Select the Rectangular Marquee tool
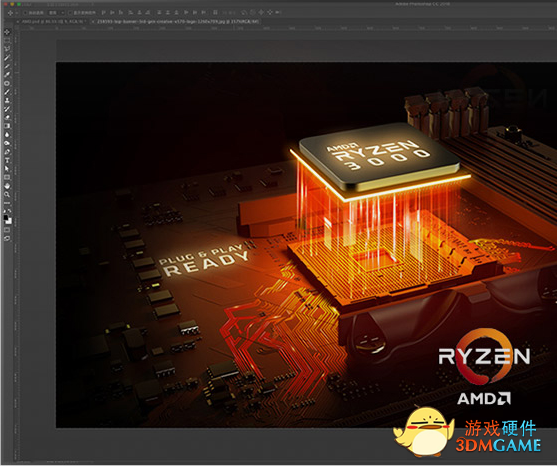This screenshot has width=558, height=466. pyautogui.click(x=7, y=41)
